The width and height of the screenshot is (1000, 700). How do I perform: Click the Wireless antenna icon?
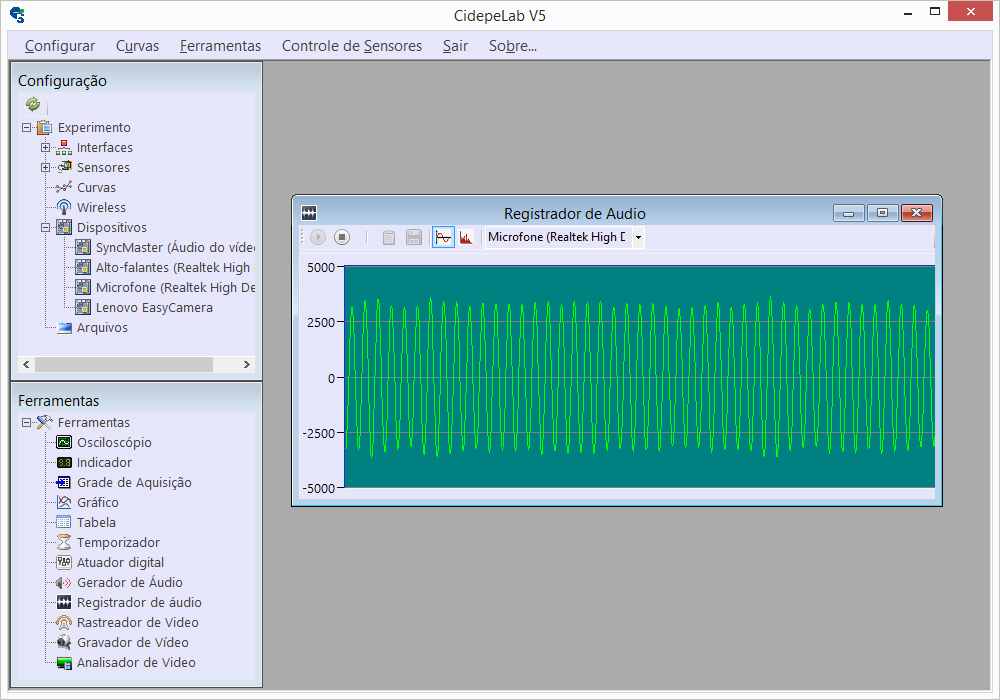coord(64,207)
